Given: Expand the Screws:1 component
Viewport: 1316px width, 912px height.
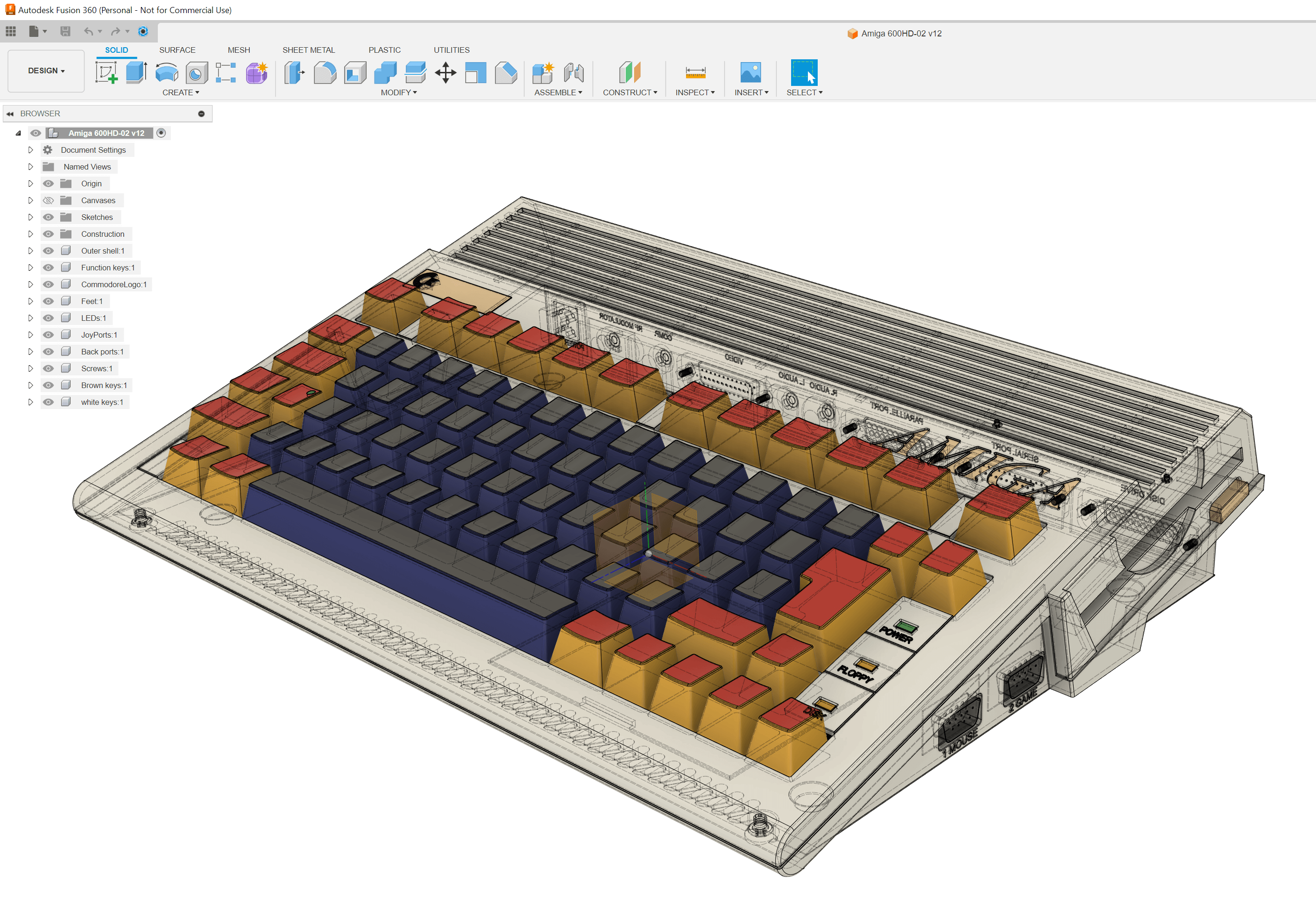Looking at the screenshot, I should (x=30, y=368).
